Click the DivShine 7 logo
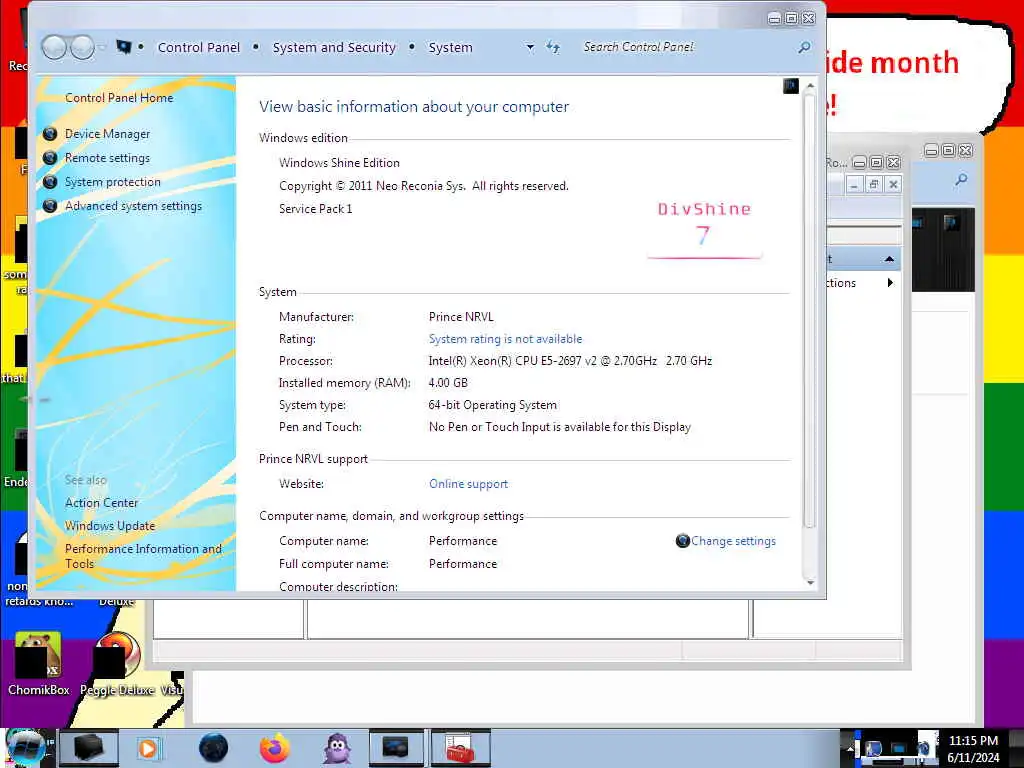This screenshot has height=768, width=1024. 704,229
